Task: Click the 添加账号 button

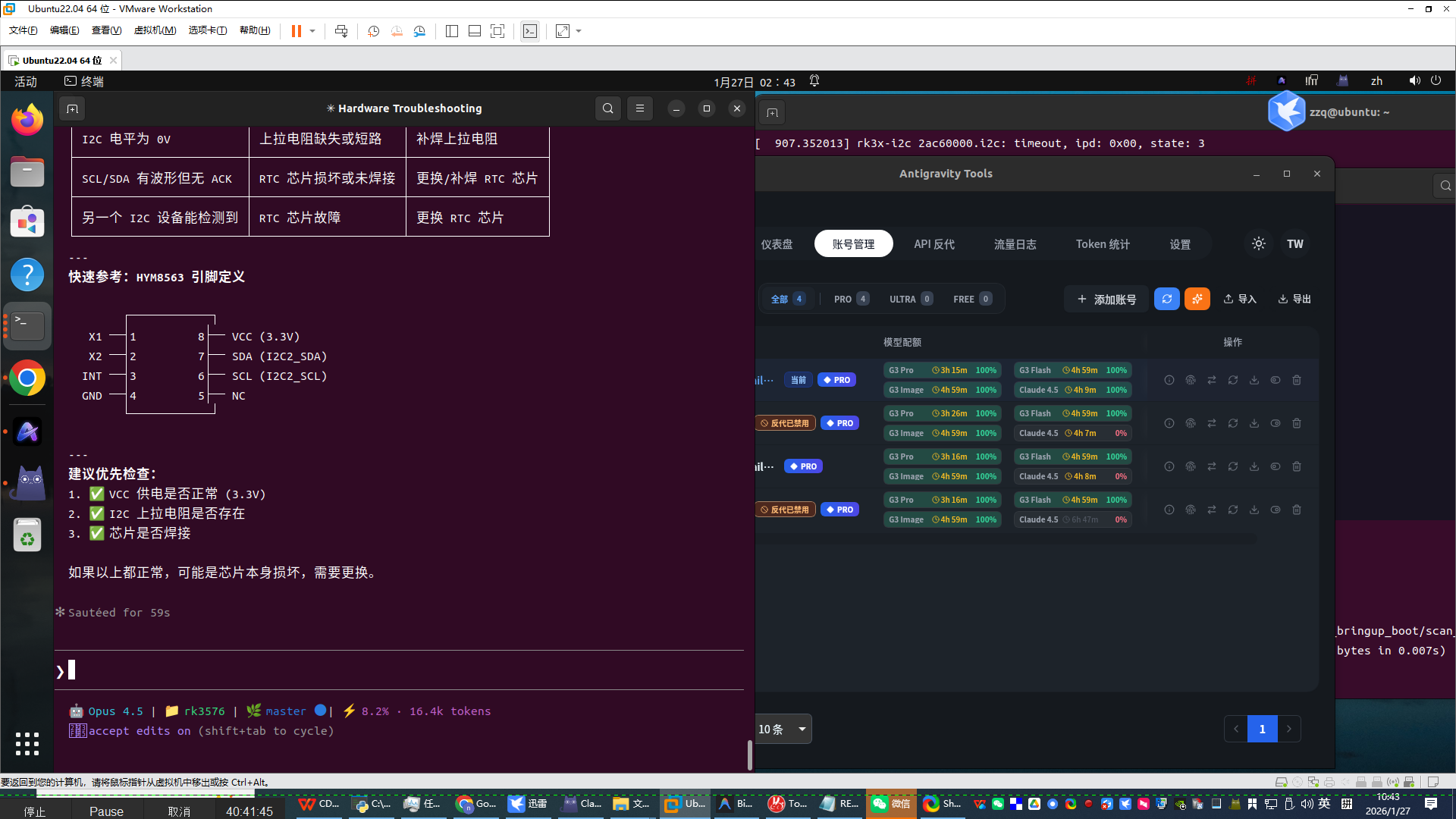Action: pos(1106,299)
